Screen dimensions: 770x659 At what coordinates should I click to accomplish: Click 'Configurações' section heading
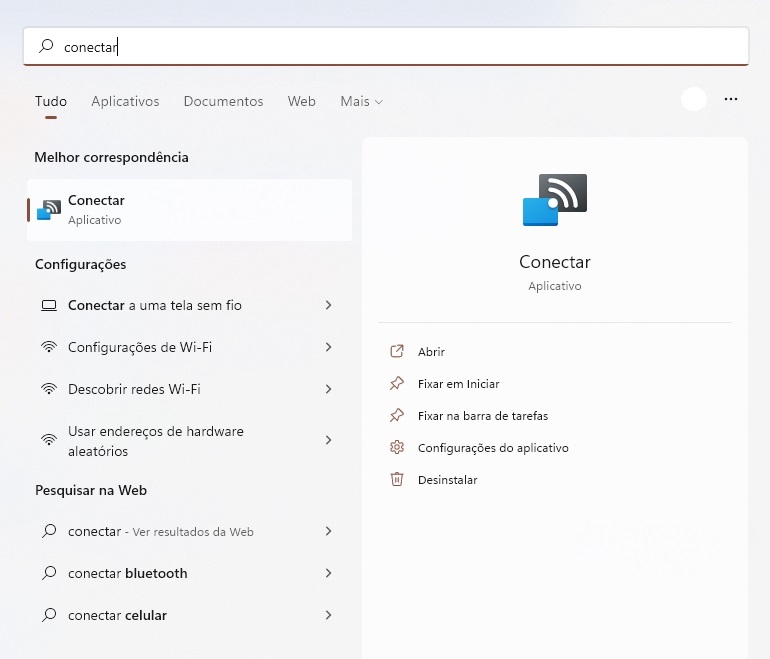click(81, 264)
